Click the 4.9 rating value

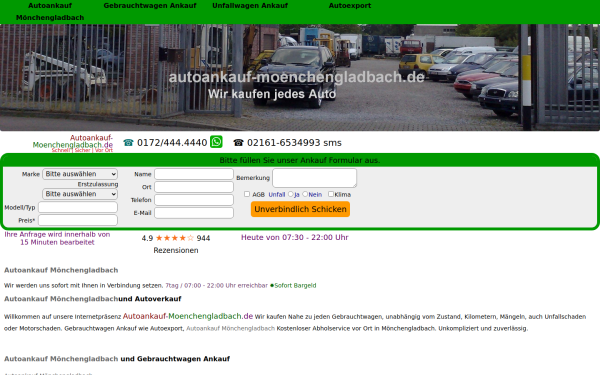pos(147,238)
